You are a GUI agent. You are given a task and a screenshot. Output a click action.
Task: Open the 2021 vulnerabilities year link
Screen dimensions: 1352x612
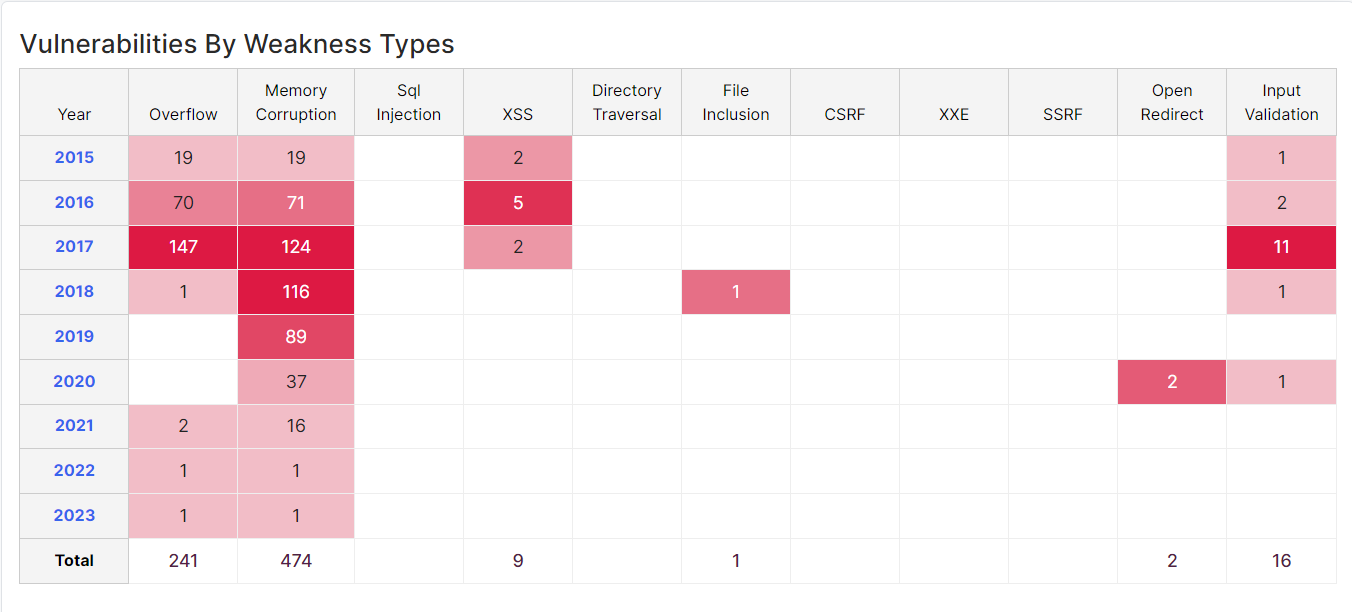pos(73,426)
